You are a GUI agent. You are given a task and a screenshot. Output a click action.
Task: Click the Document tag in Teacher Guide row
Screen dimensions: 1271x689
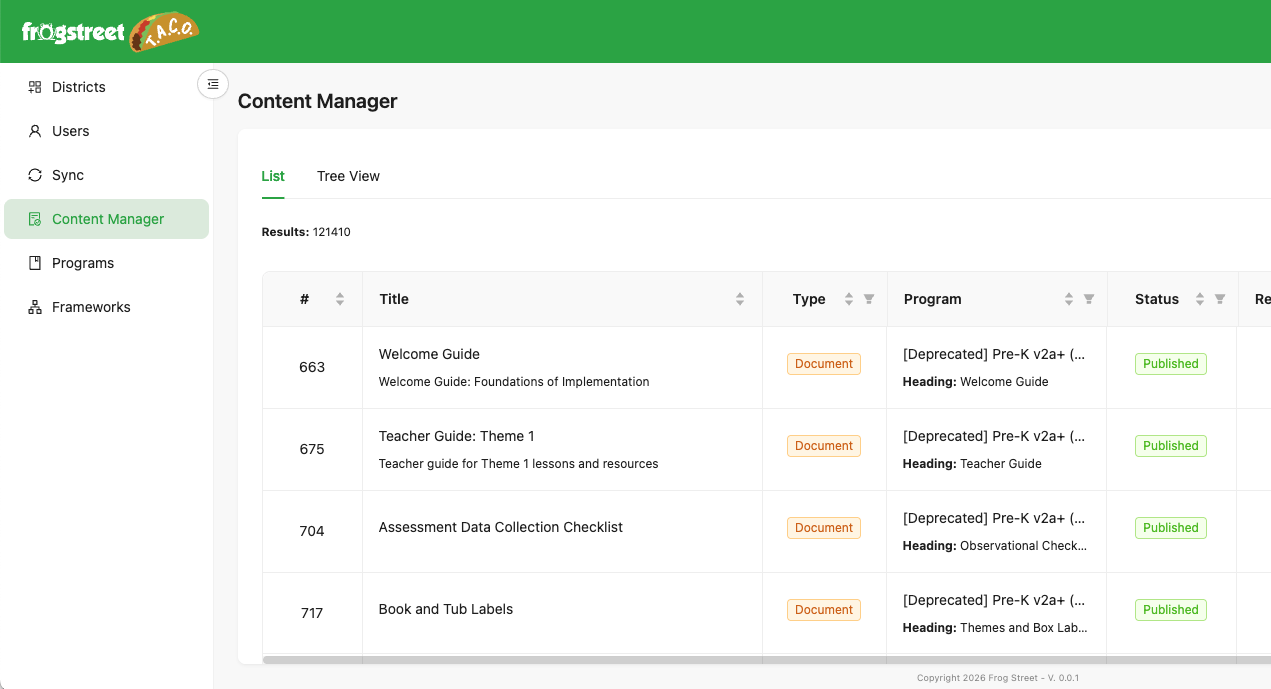pyautogui.click(x=824, y=446)
